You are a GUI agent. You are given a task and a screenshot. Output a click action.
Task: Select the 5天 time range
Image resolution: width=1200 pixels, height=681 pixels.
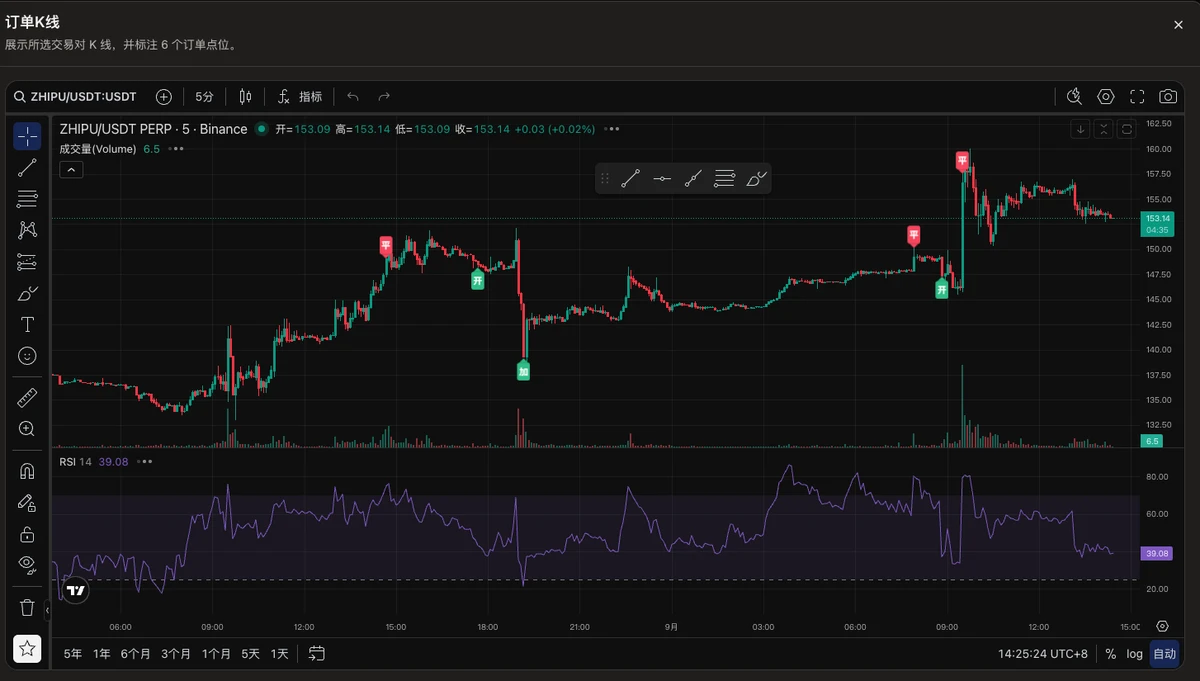(250, 654)
